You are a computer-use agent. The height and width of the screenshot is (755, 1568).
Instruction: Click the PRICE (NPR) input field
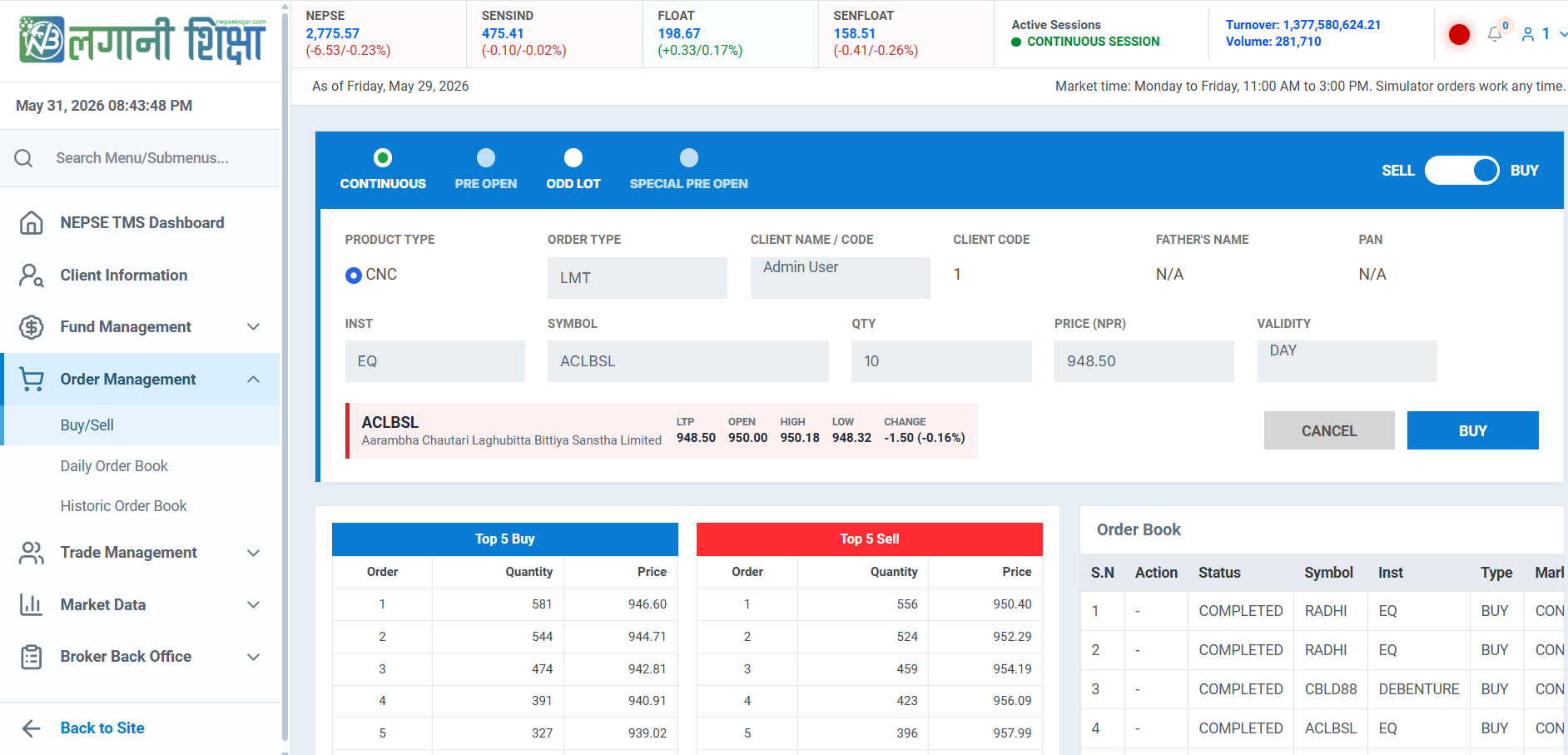1144,361
